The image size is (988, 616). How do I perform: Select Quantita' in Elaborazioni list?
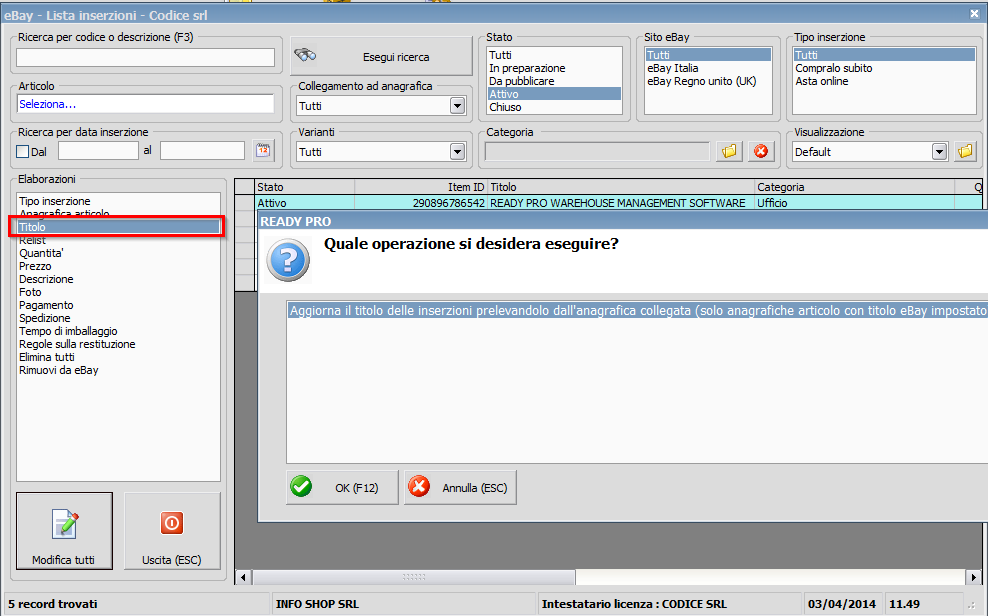118,253
